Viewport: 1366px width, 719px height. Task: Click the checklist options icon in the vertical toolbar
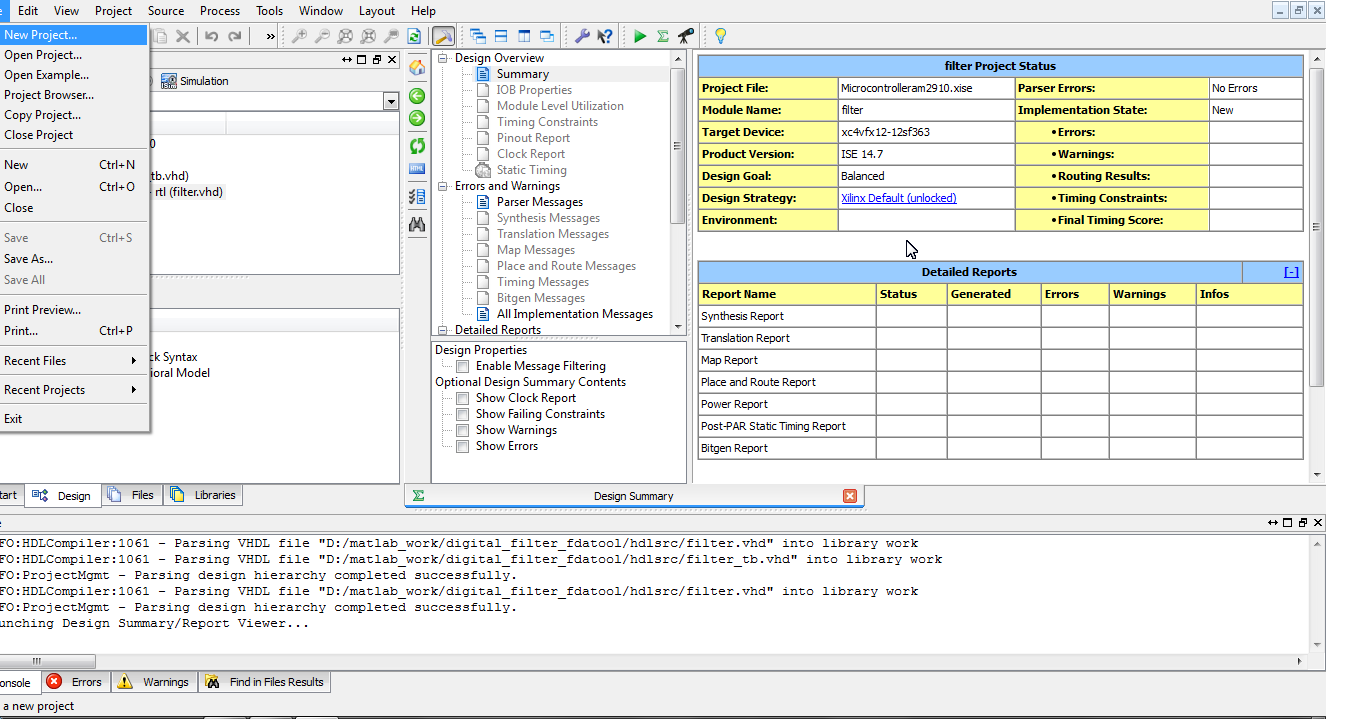(x=417, y=197)
